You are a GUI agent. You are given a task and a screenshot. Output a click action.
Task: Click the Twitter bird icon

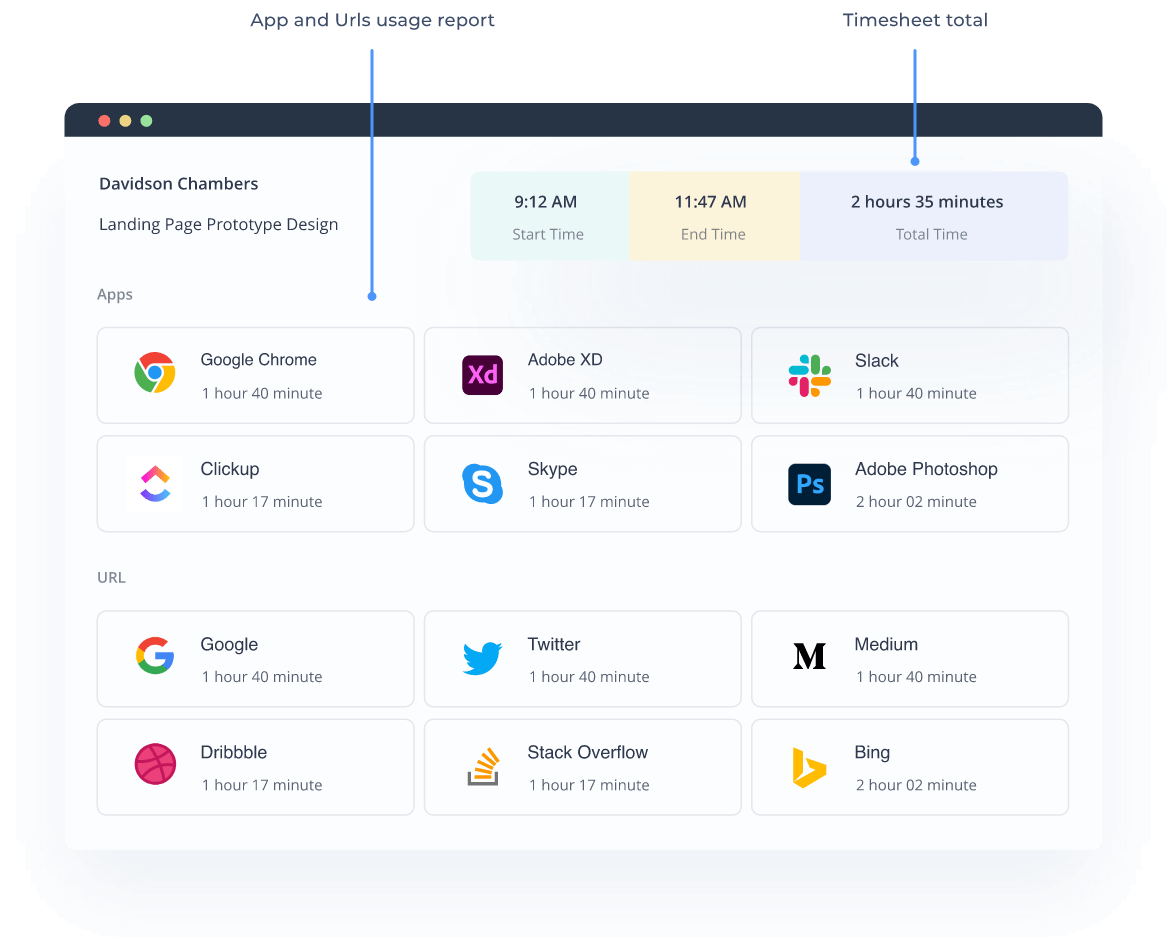(x=482, y=658)
